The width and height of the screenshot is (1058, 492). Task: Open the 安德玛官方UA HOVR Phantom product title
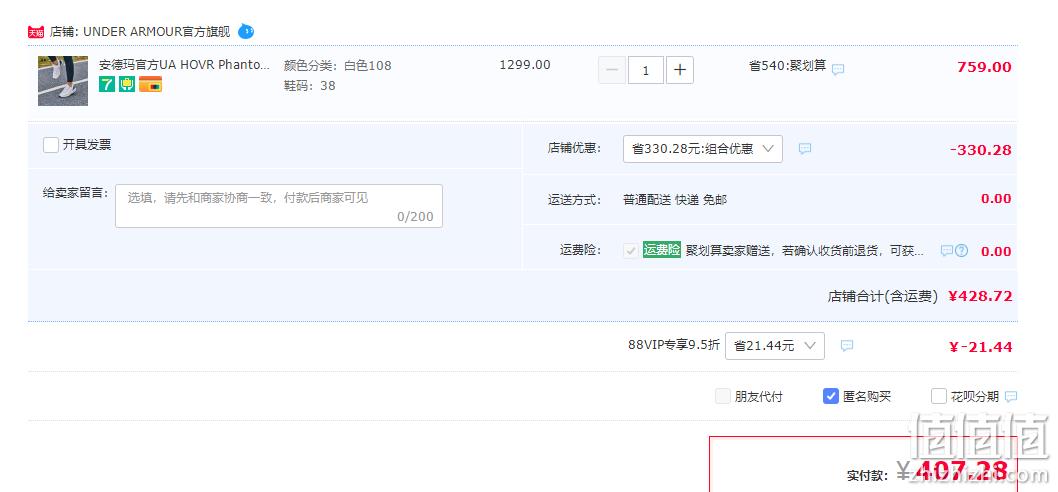[184, 65]
